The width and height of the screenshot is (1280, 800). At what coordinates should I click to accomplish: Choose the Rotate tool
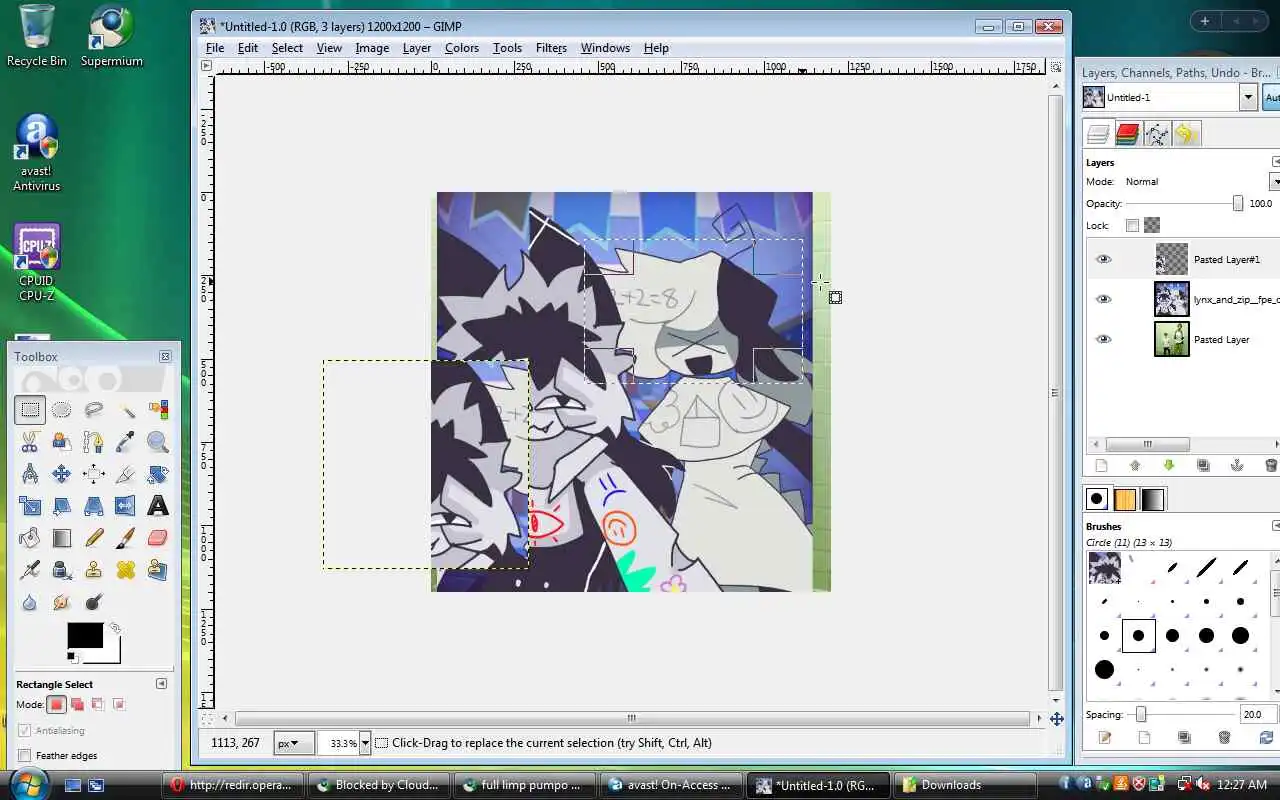click(x=158, y=473)
